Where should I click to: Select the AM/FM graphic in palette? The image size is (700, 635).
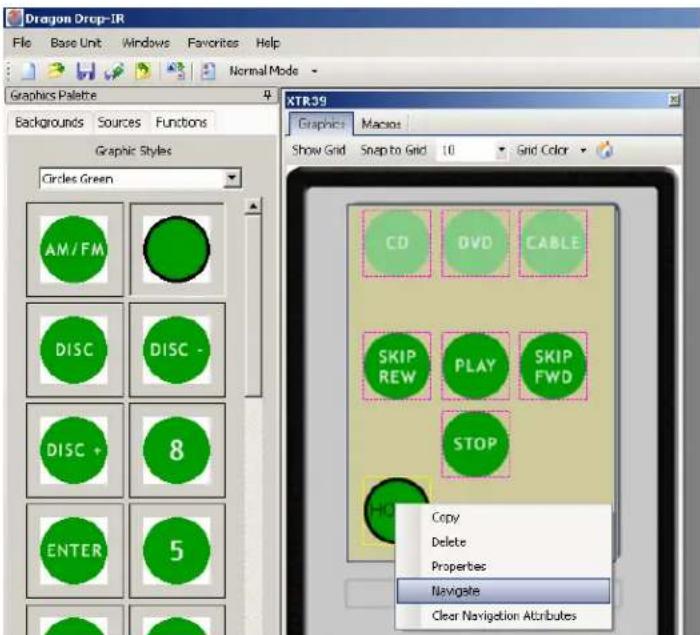(x=75, y=249)
